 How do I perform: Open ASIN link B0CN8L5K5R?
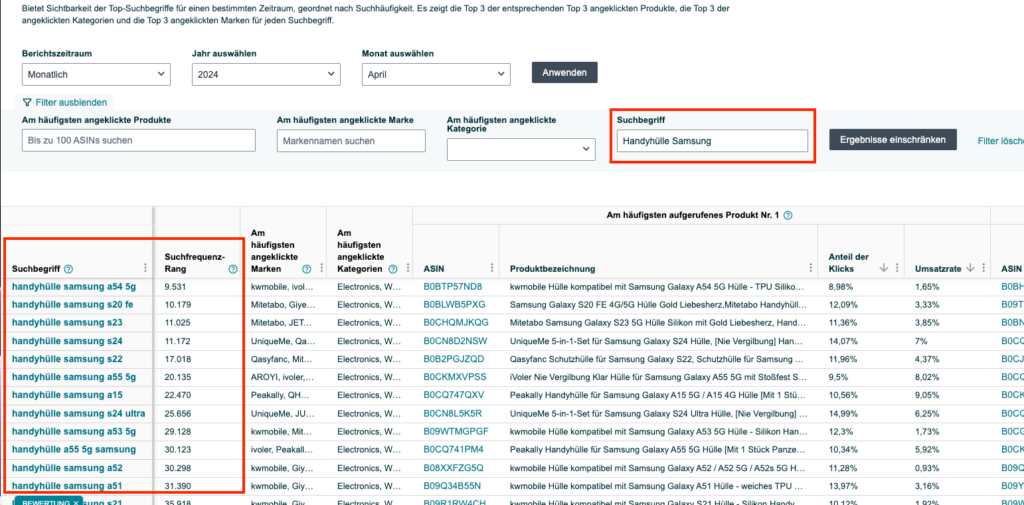tap(453, 414)
